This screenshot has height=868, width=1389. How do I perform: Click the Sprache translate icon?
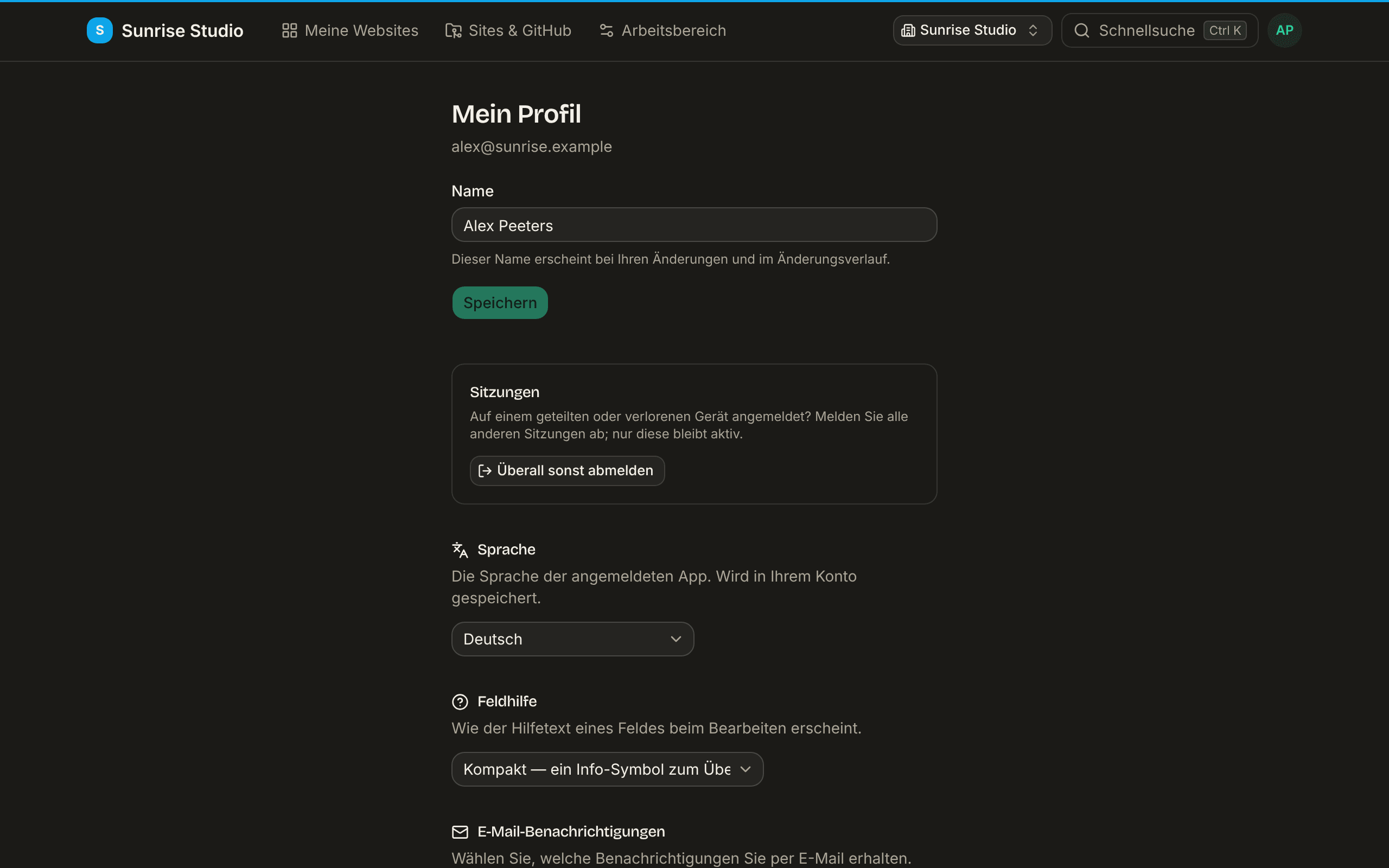[x=460, y=550]
